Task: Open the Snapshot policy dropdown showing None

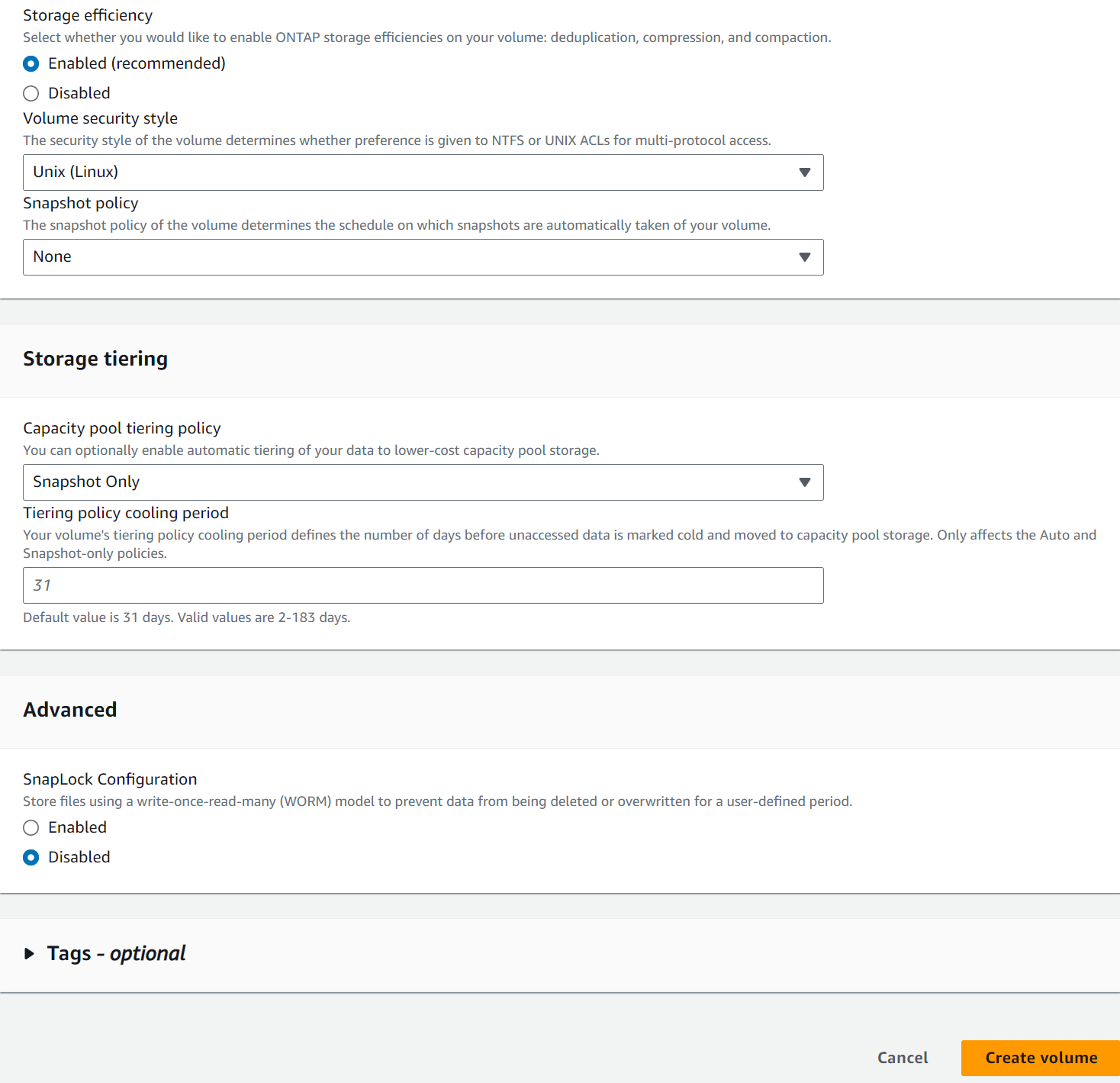Action: click(423, 257)
